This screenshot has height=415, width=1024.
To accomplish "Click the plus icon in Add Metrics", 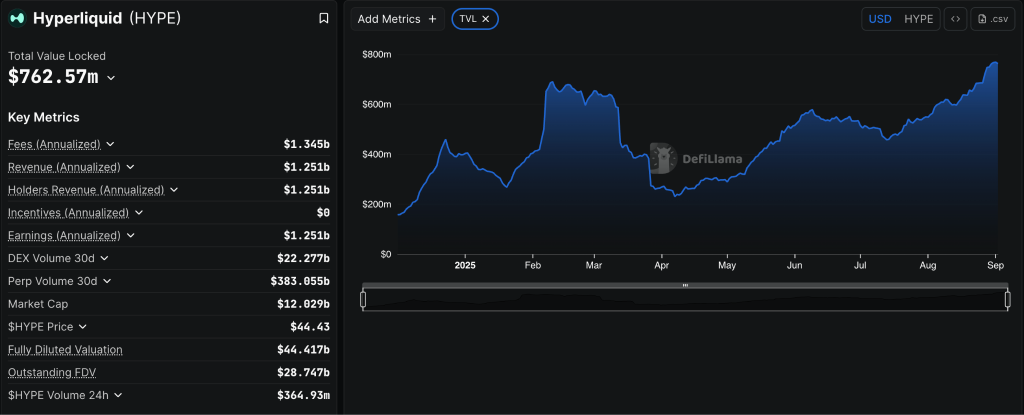I will (x=432, y=19).
